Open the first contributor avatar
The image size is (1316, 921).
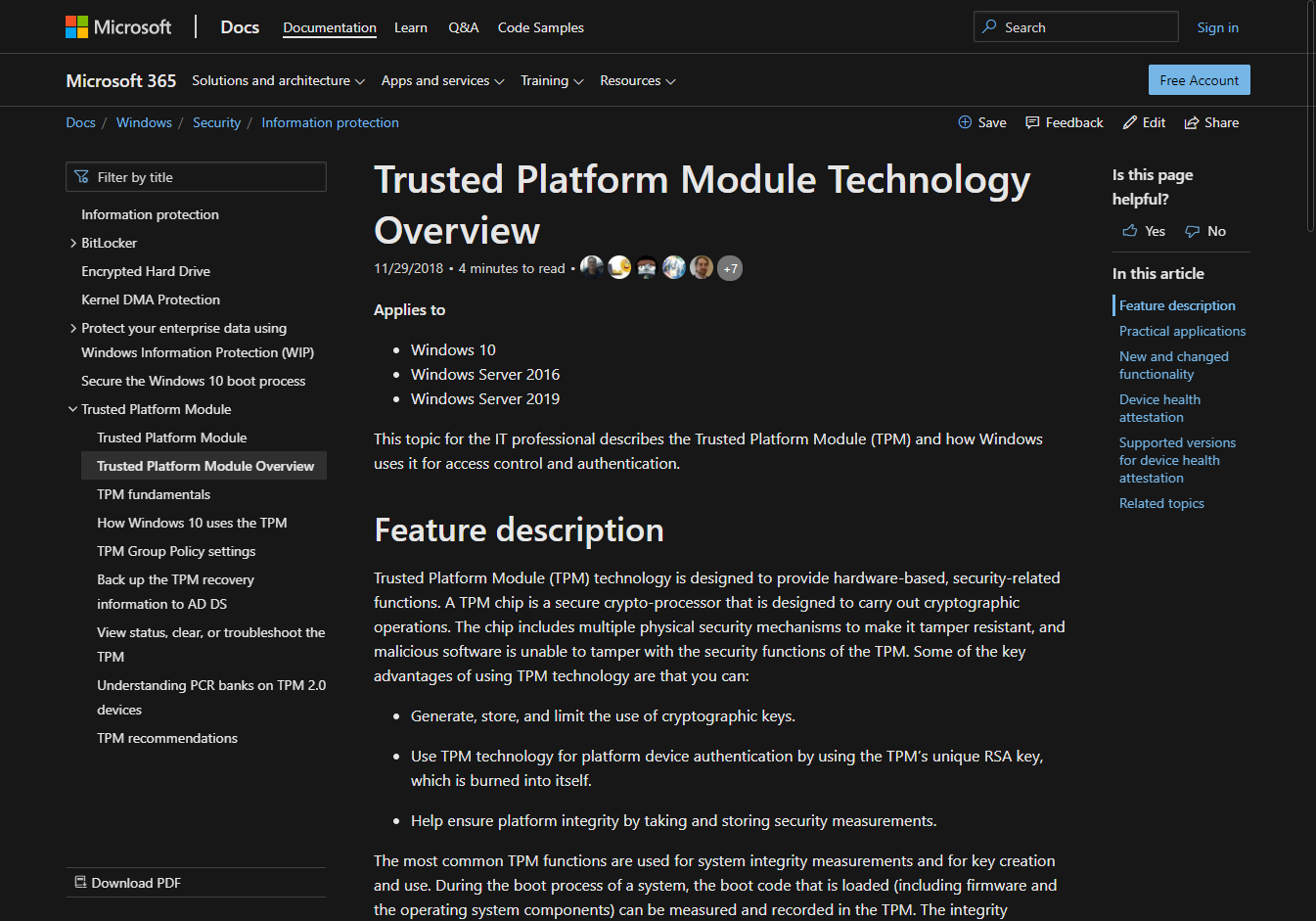coord(592,267)
